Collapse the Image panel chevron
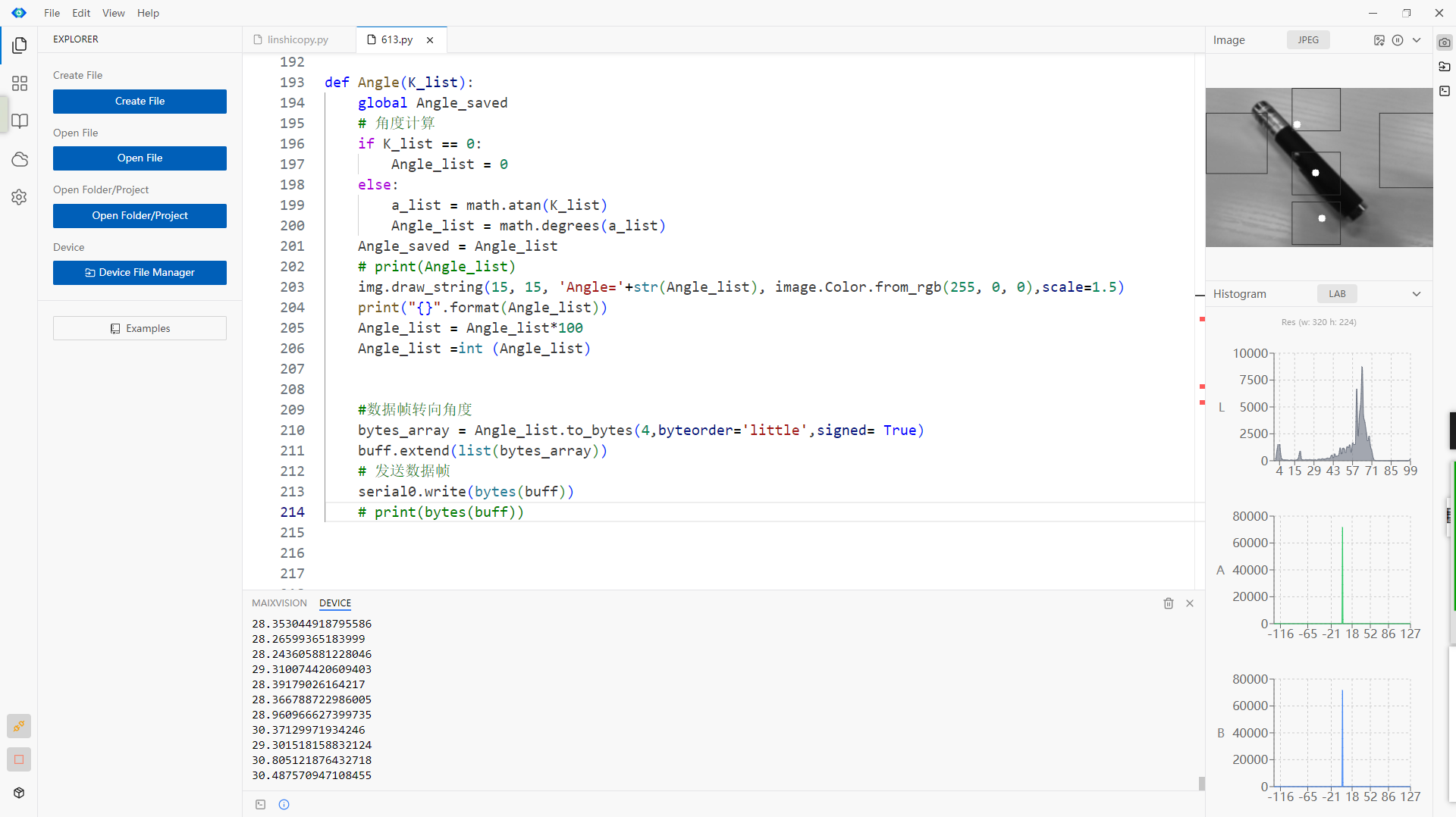1456x817 pixels. [1417, 40]
